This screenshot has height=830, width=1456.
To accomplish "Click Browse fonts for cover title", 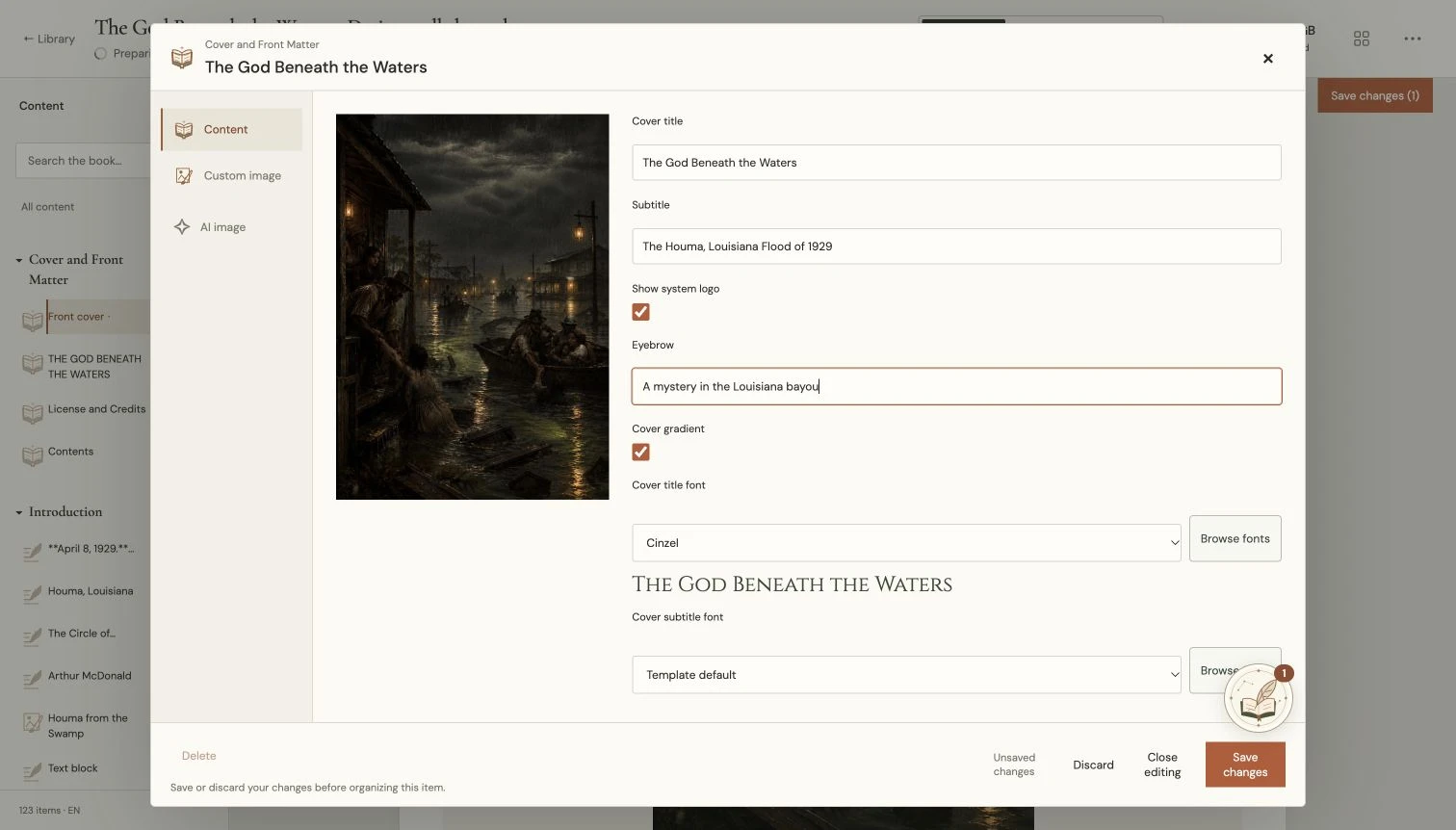I will pyautogui.click(x=1235, y=538).
